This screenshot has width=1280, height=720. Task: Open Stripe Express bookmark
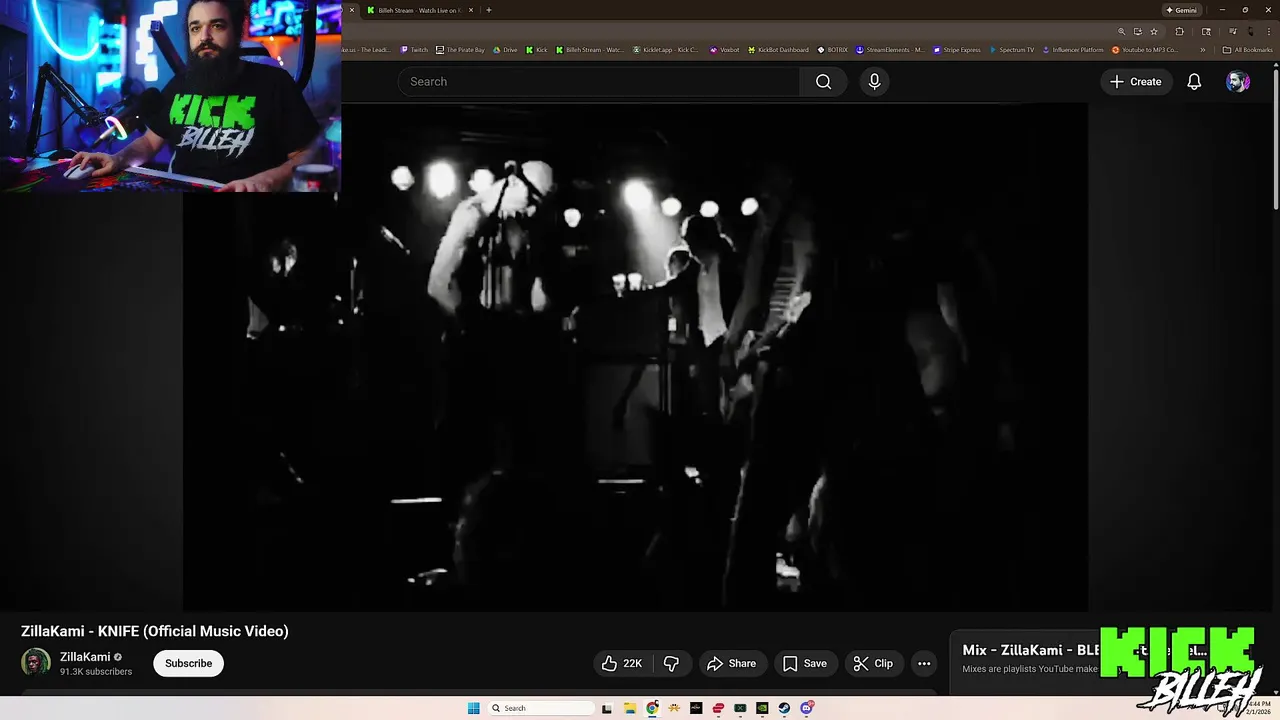(957, 50)
